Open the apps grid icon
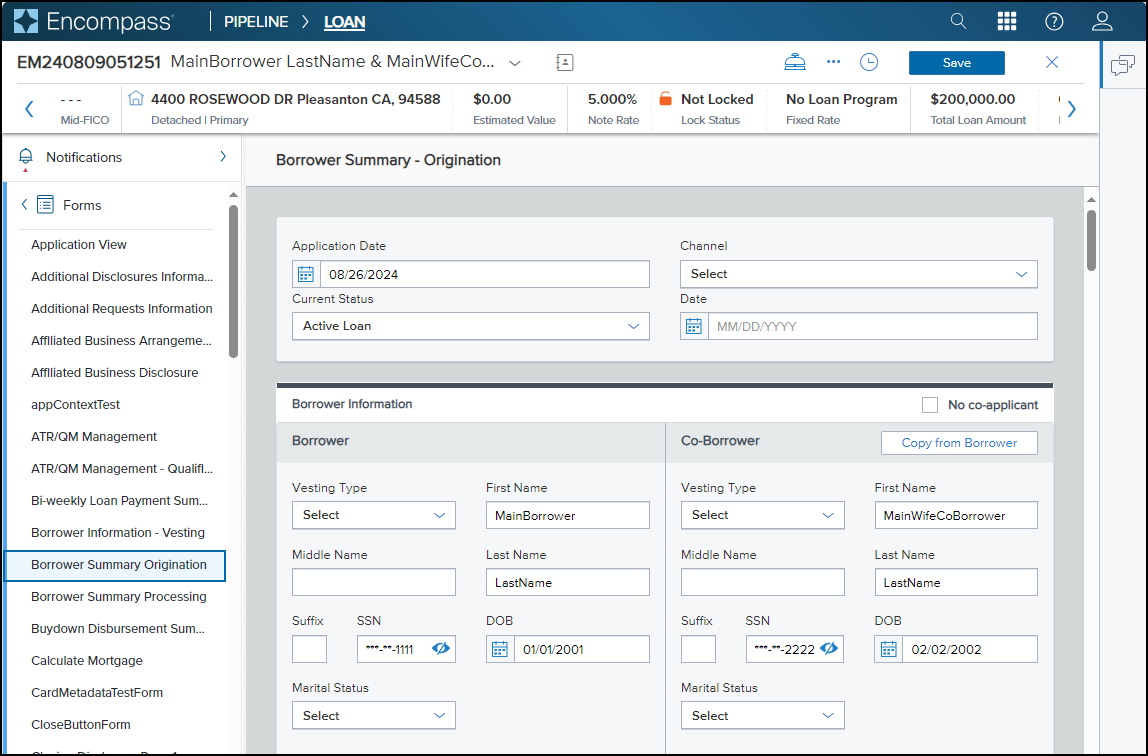The image size is (1148, 756). coord(1007,21)
